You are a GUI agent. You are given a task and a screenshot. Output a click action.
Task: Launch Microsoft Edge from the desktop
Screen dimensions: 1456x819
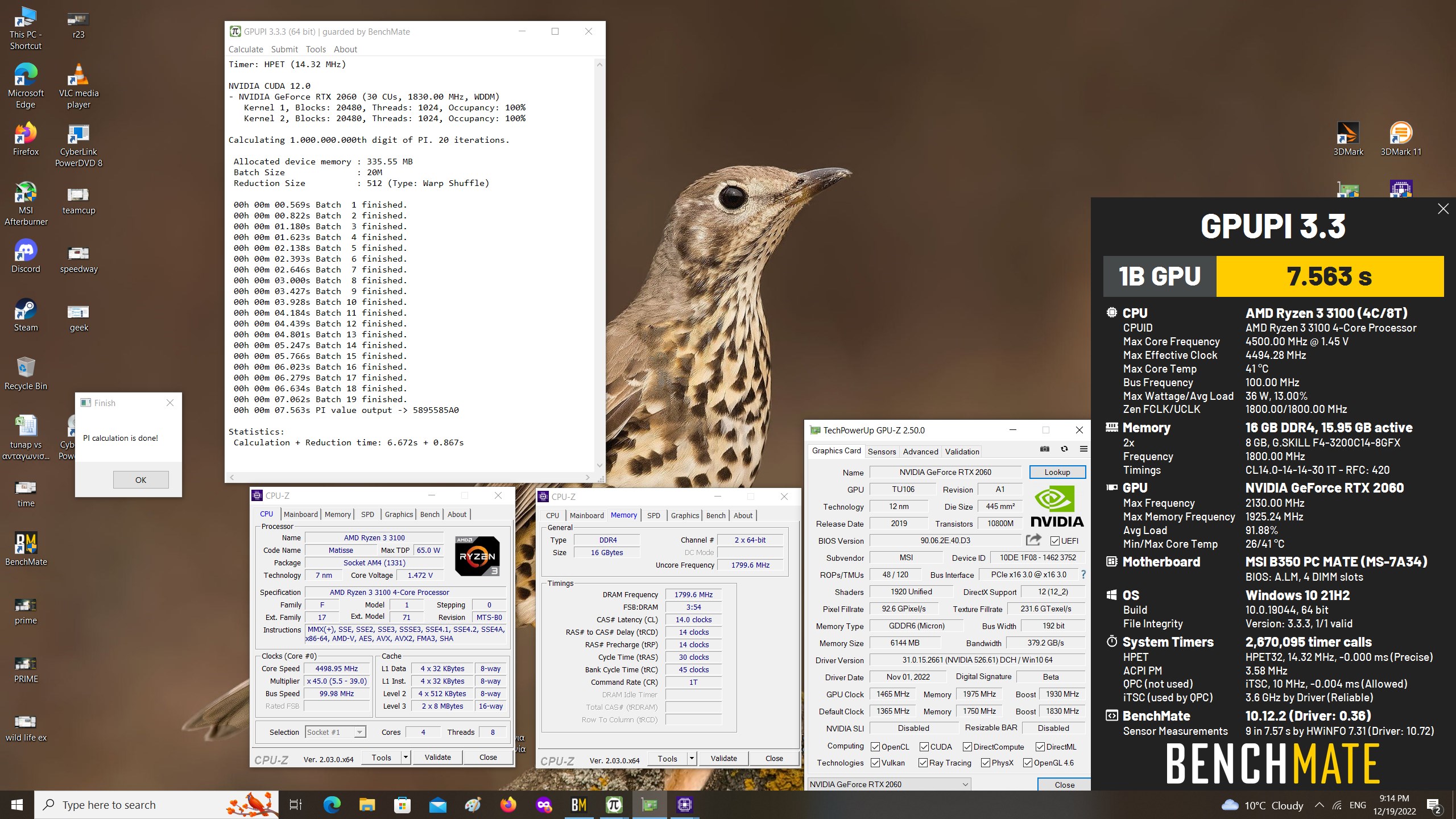[x=26, y=85]
